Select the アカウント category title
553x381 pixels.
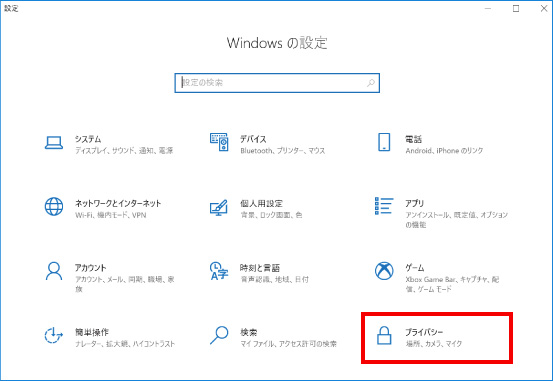click(90, 268)
